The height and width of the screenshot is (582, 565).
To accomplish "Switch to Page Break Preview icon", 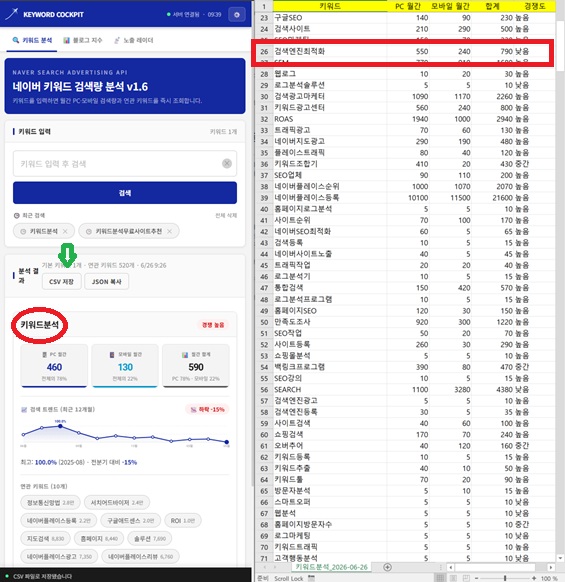I will [x=465, y=578].
